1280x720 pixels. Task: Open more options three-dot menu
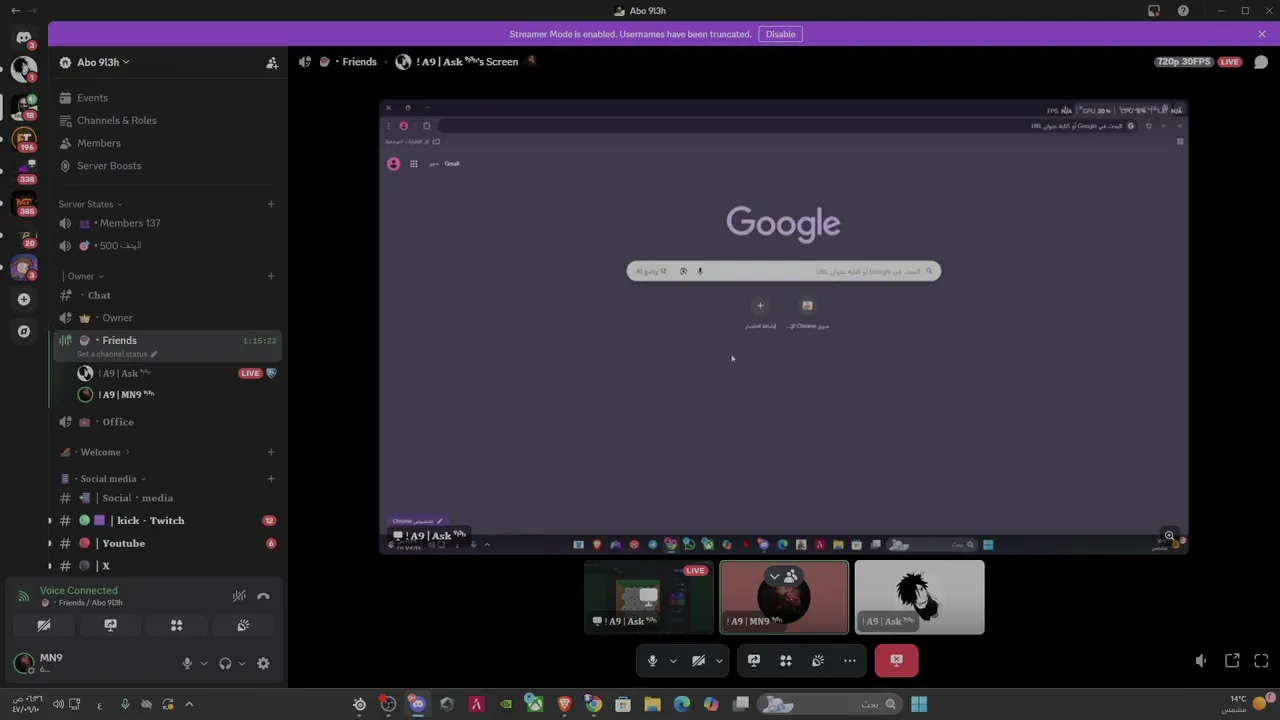point(850,660)
